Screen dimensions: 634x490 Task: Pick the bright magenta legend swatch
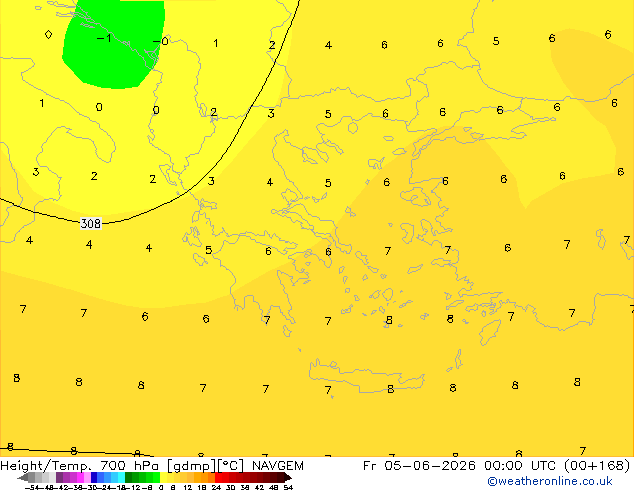tap(80, 477)
